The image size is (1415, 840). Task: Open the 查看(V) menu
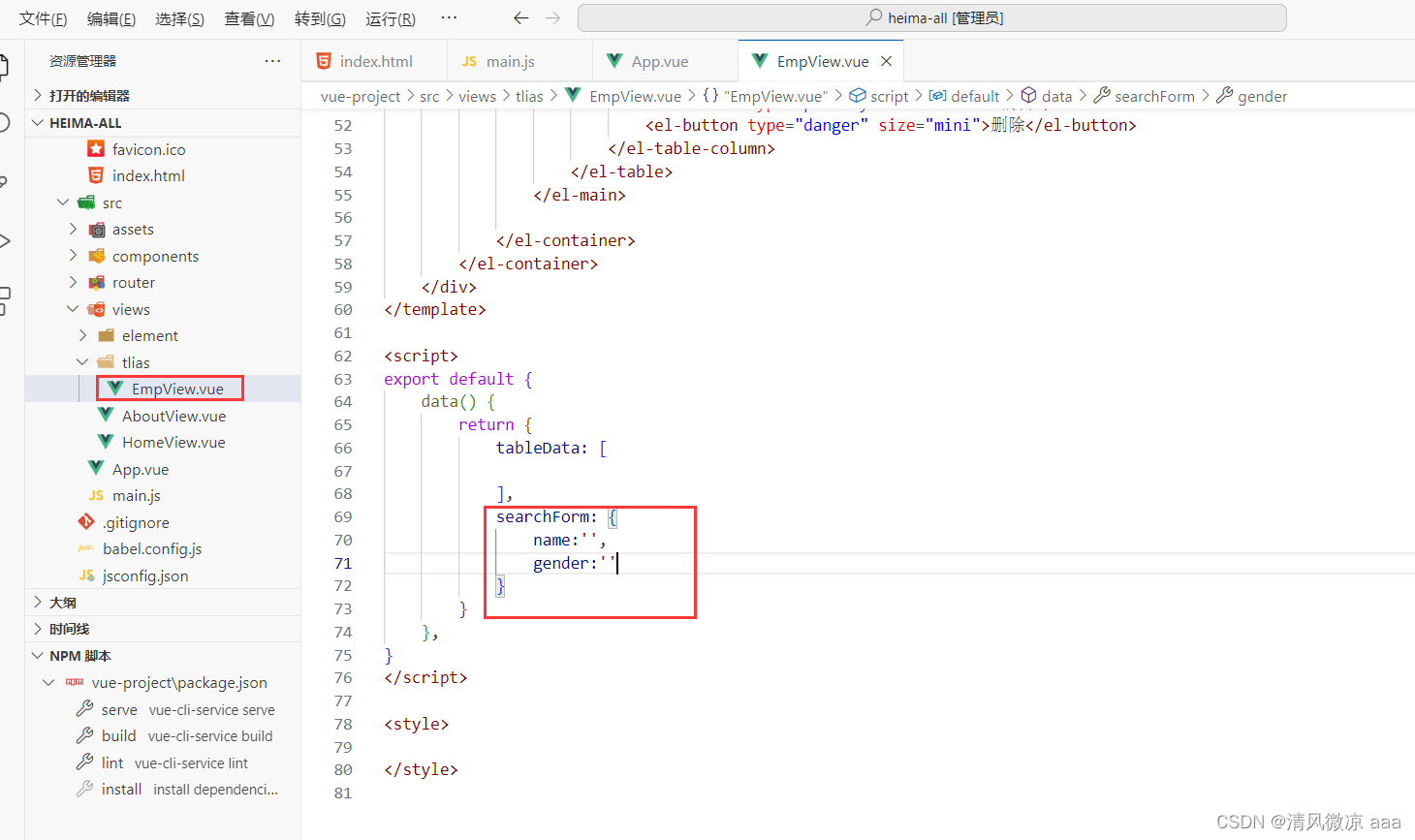coord(249,18)
